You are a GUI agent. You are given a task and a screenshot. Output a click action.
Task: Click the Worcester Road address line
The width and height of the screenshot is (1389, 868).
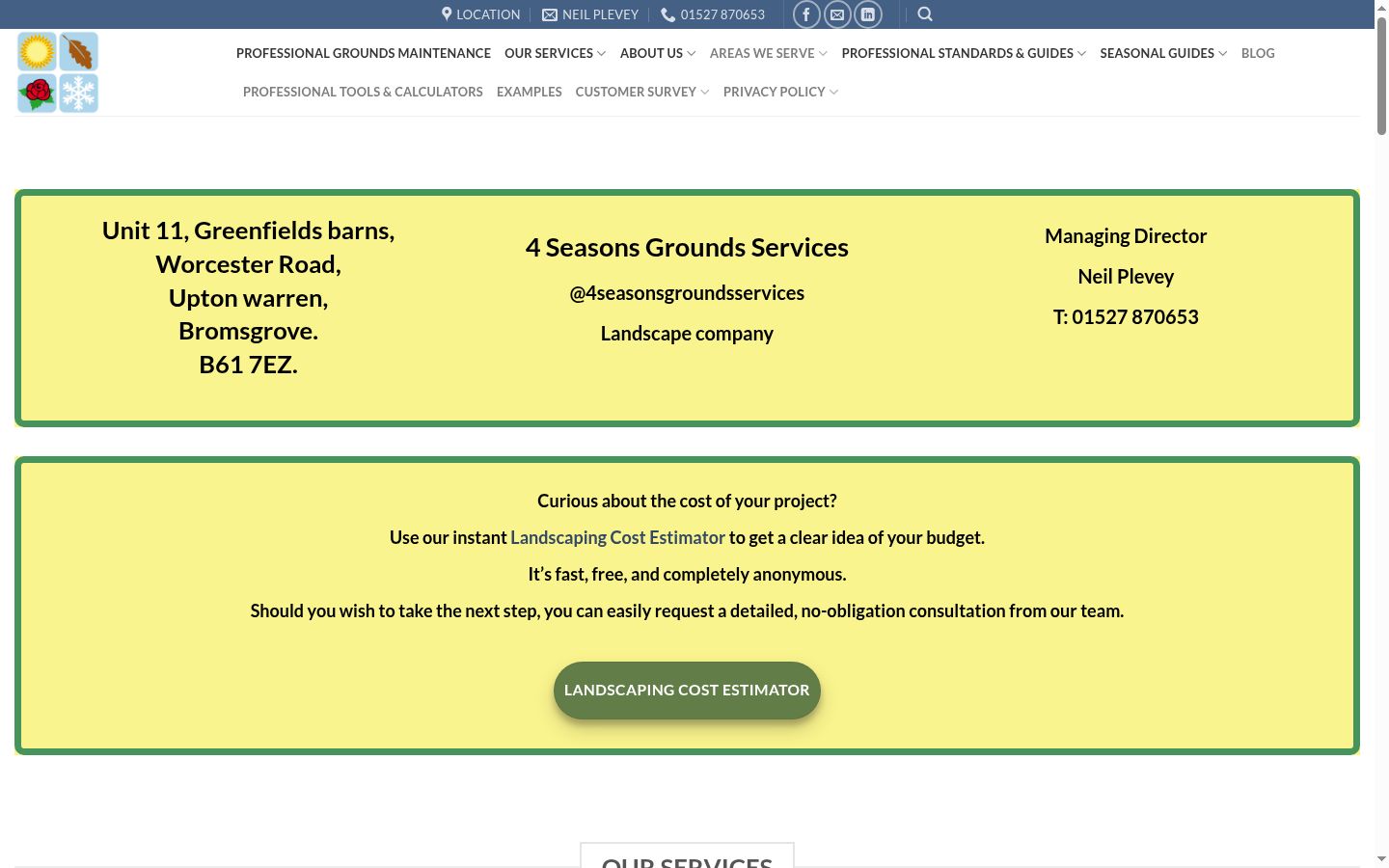[248, 264]
